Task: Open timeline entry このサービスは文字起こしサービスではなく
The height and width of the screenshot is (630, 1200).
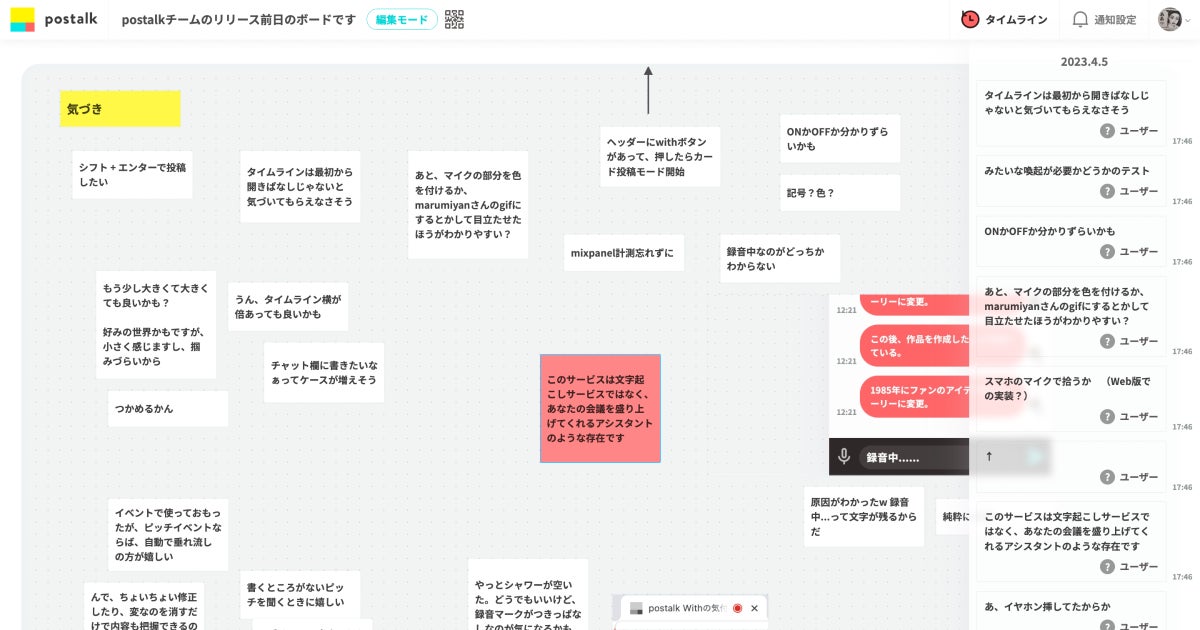Action: (x=1071, y=541)
